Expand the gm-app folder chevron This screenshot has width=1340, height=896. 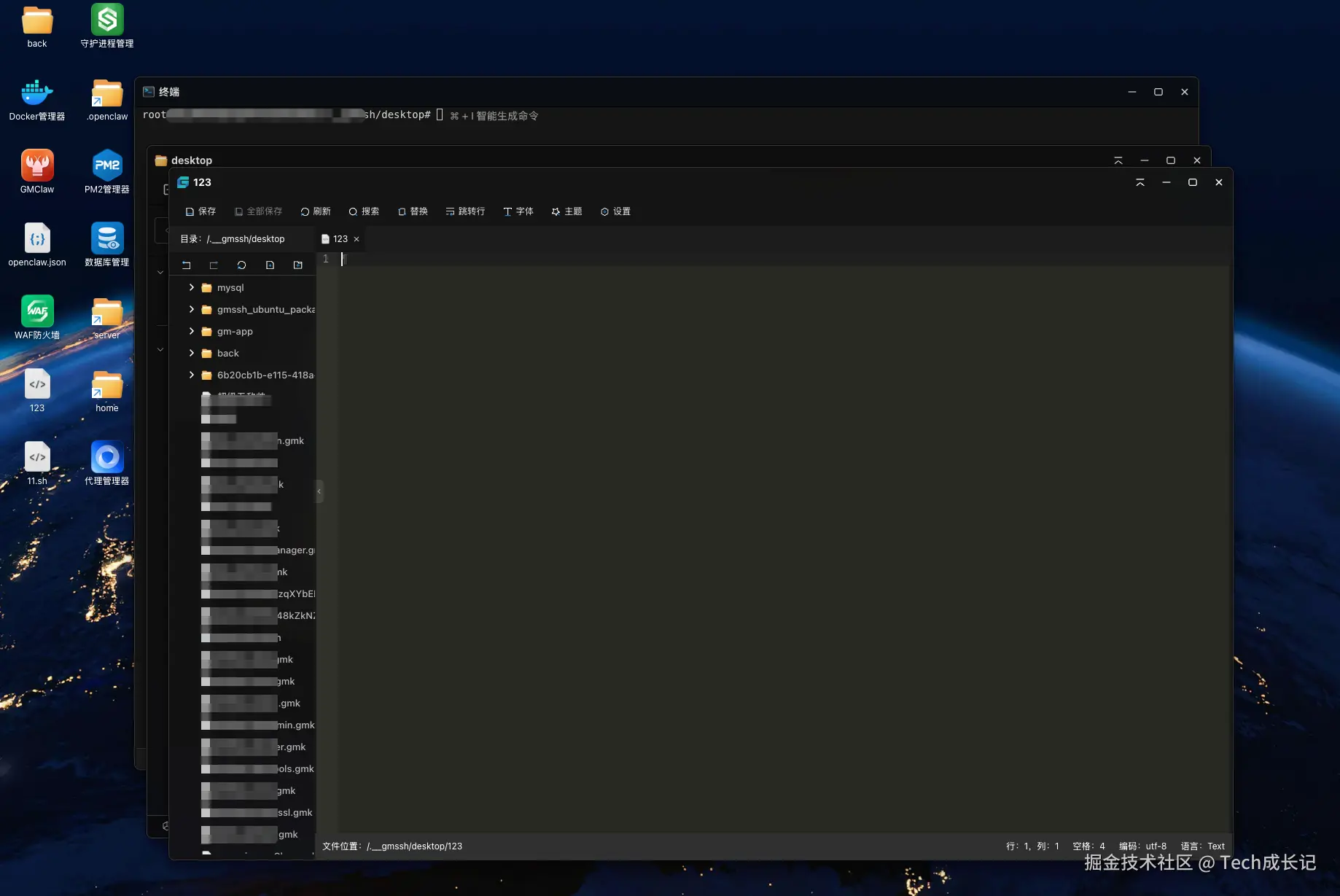click(192, 332)
